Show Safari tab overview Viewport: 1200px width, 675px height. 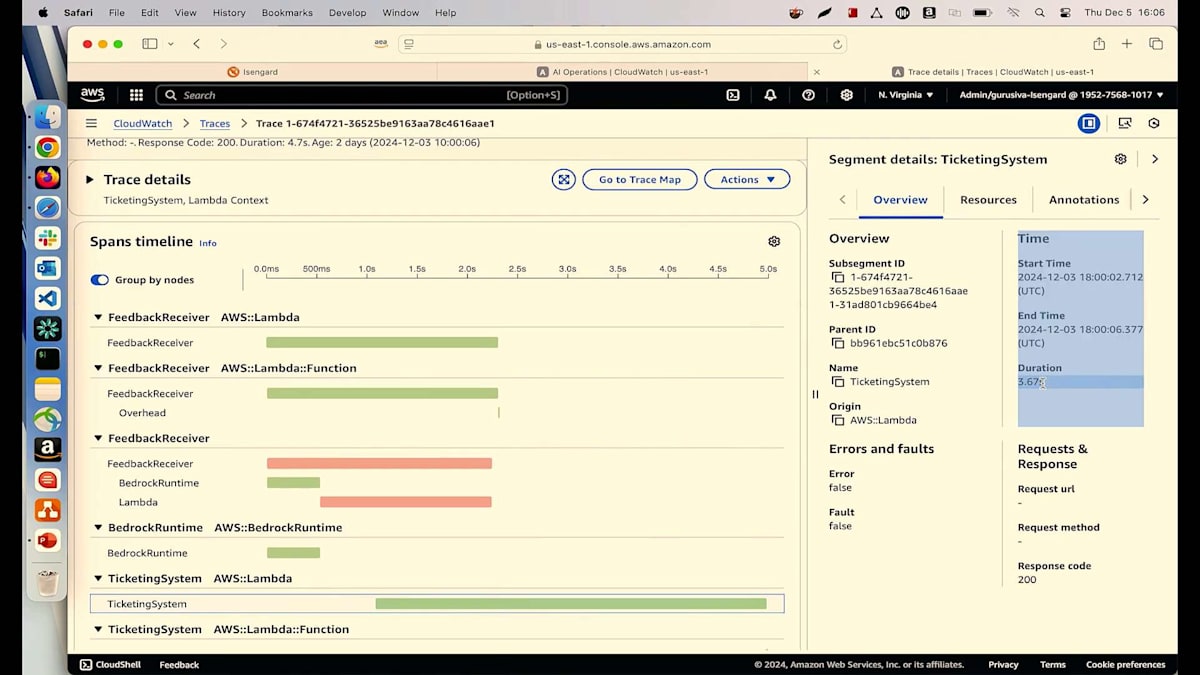[x=1156, y=44]
